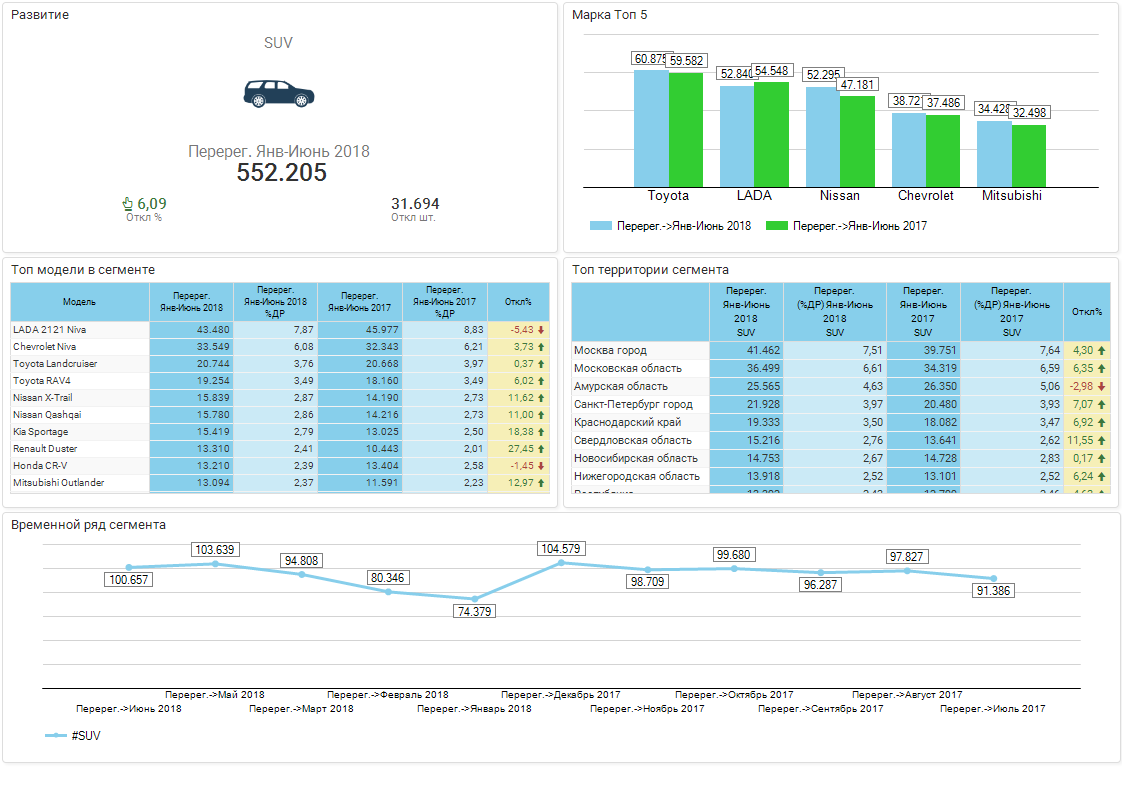The image size is (1122, 793).
Task: Click red down arrow in Амурская область row
Action: [1102, 386]
